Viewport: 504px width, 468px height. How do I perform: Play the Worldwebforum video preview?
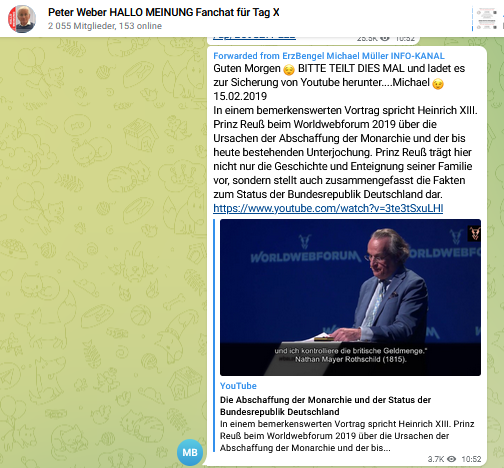coord(350,297)
